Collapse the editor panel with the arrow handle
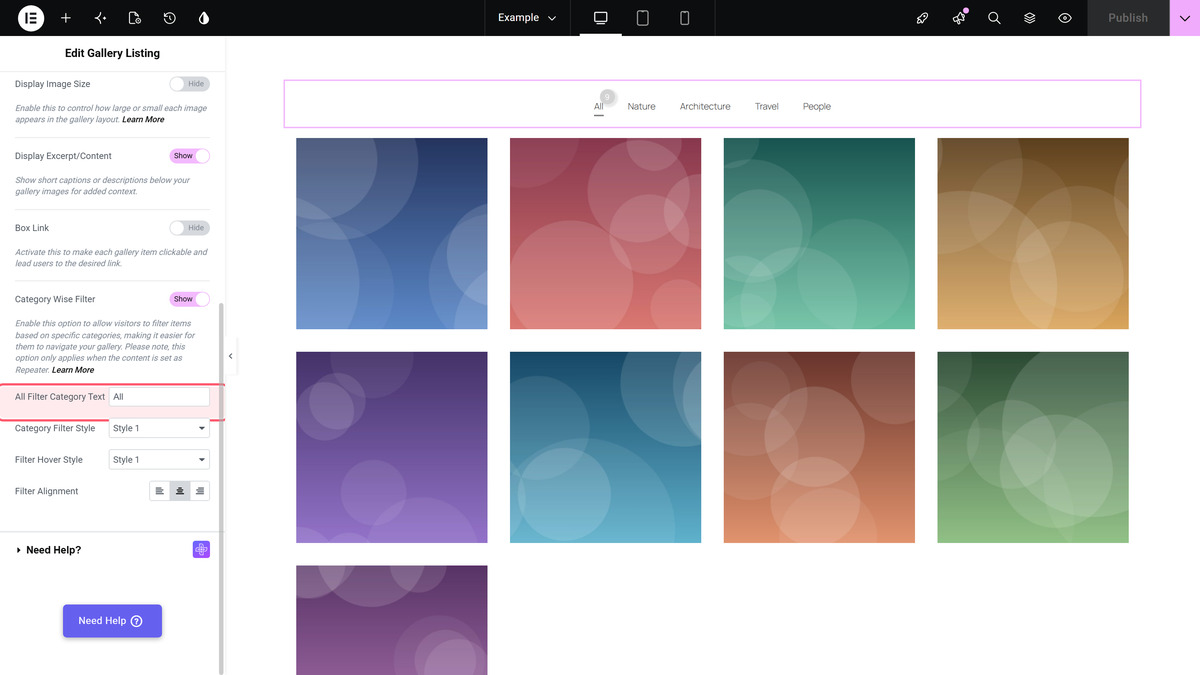Image resolution: width=1200 pixels, height=675 pixels. (x=230, y=356)
